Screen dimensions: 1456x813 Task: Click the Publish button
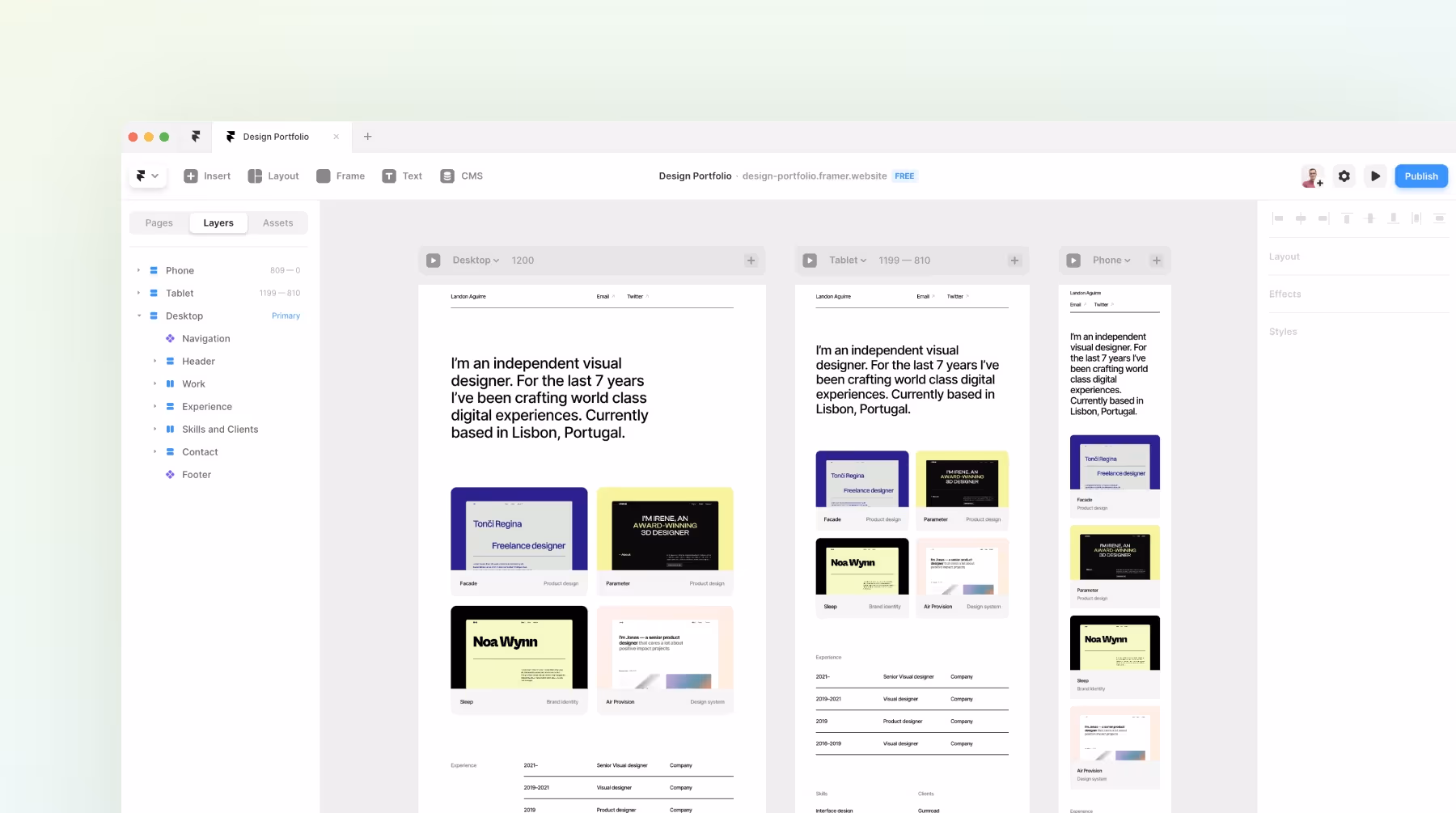pos(1421,176)
